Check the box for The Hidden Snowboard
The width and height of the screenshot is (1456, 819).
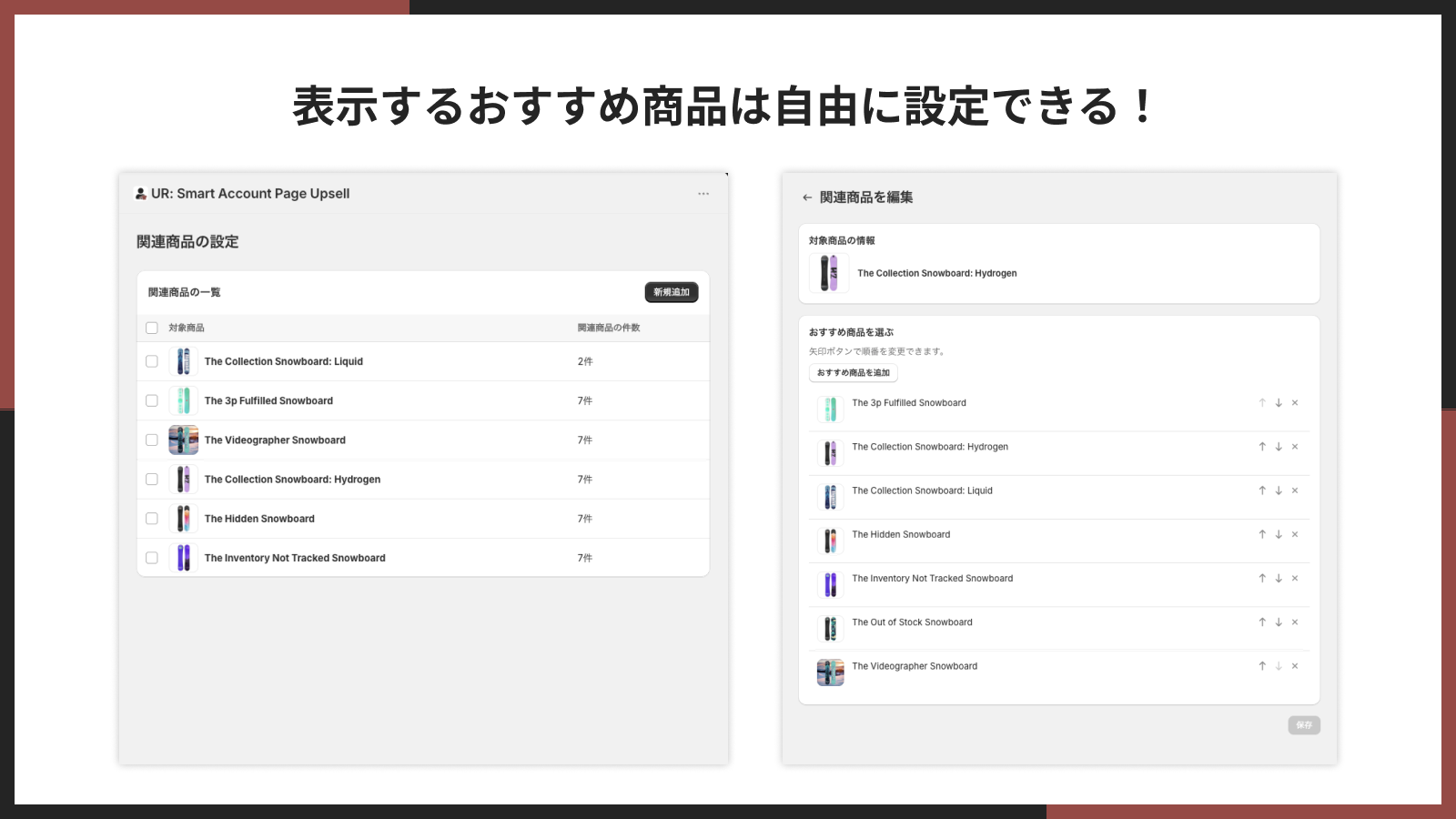pyautogui.click(x=152, y=519)
